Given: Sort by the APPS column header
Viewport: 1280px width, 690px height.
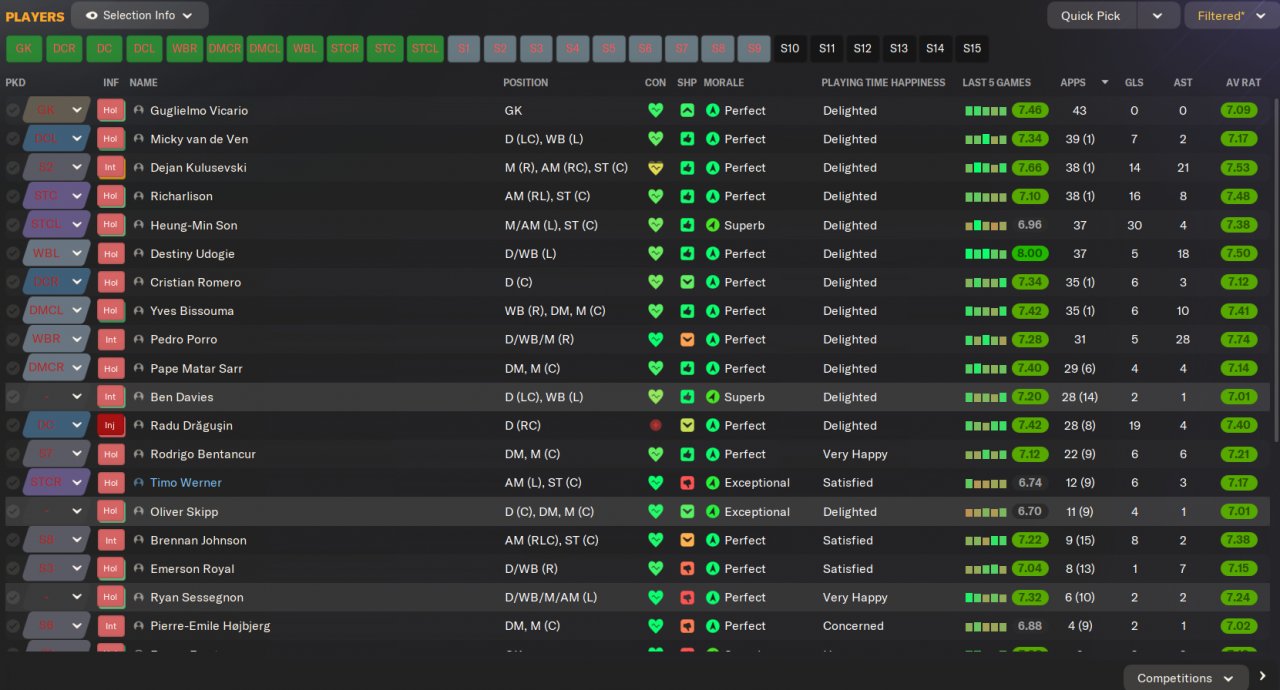Looking at the screenshot, I should tap(1073, 82).
